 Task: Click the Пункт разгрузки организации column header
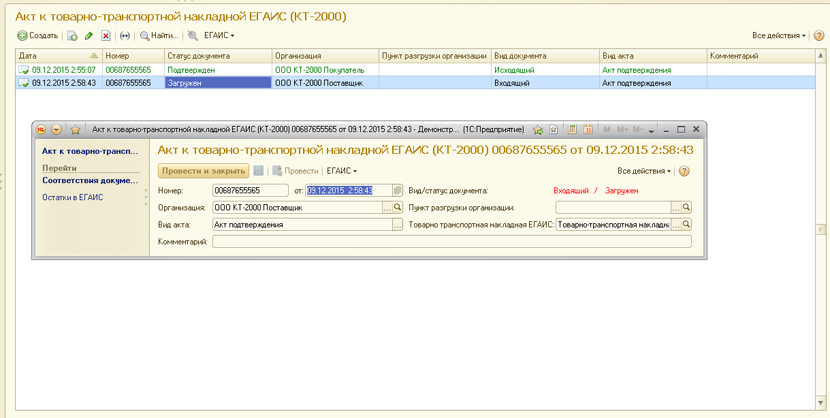(x=435, y=56)
